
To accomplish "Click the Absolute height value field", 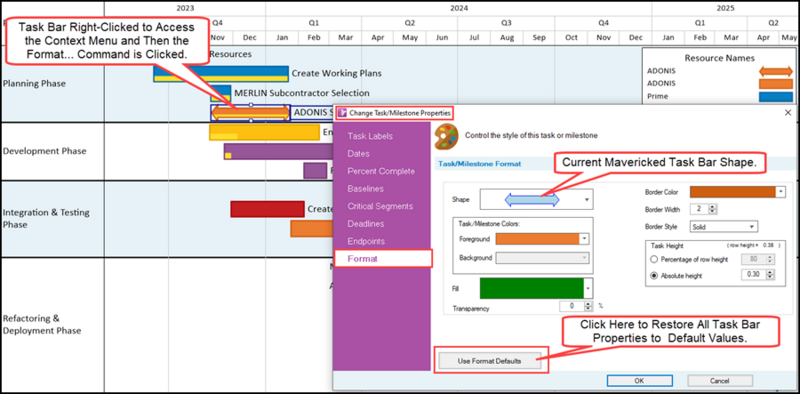I will coord(754,276).
